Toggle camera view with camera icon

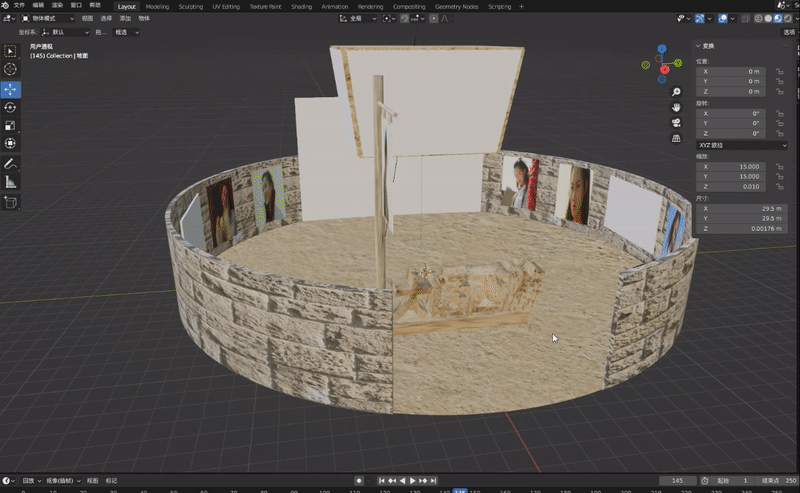(676, 123)
